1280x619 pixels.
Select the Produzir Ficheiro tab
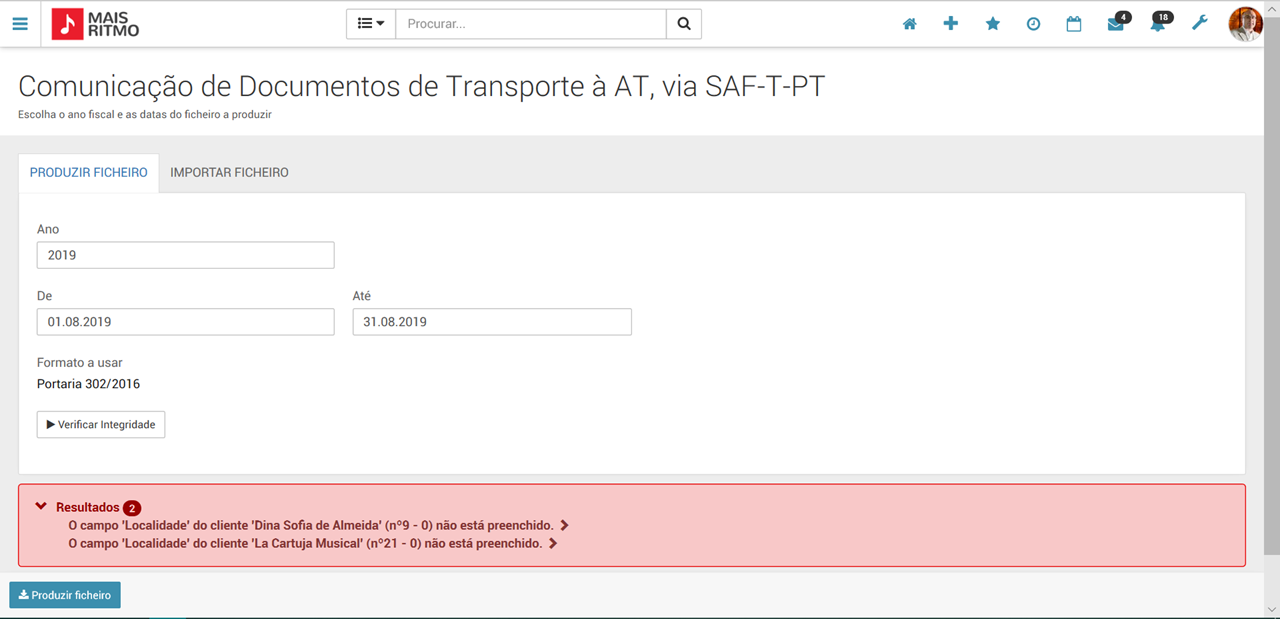tap(88, 173)
